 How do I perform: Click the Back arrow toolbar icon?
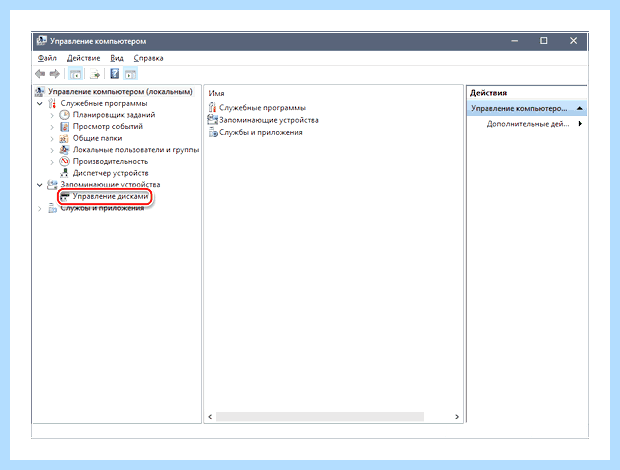(x=40, y=74)
